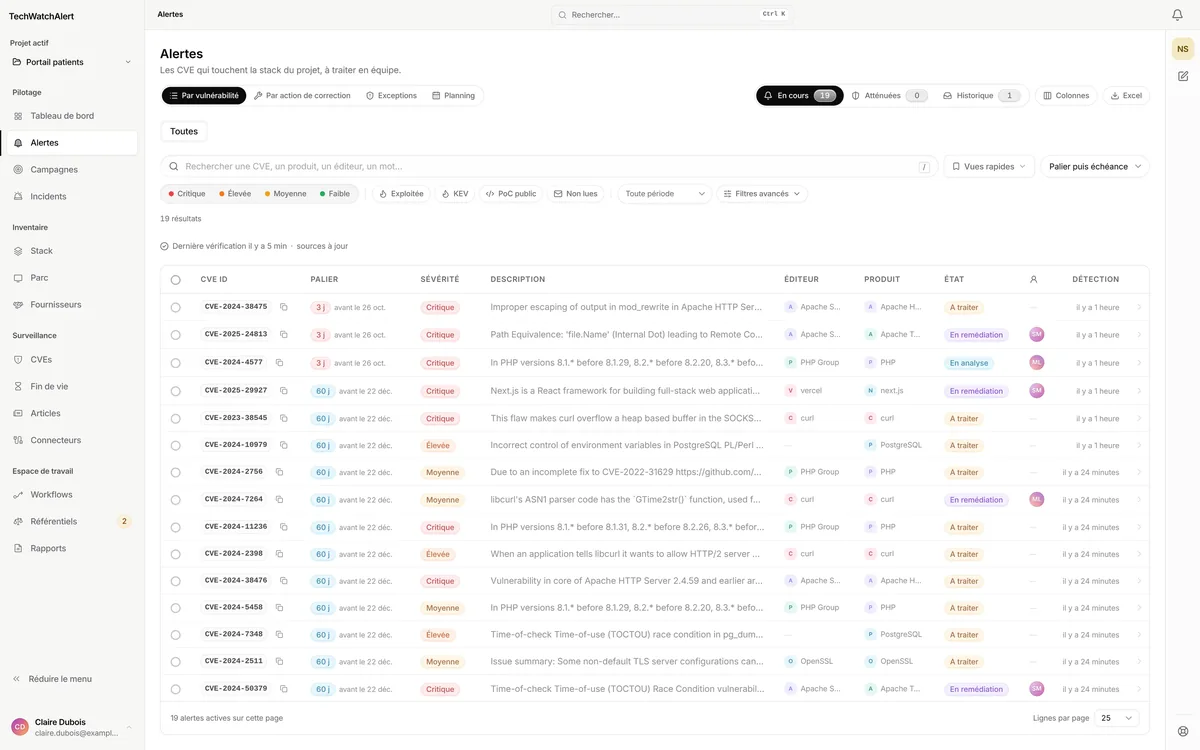1200x750 pixels.
Task: Select row CVE-2024-38475
Action: pyautogui.click(x=175, y=307)
